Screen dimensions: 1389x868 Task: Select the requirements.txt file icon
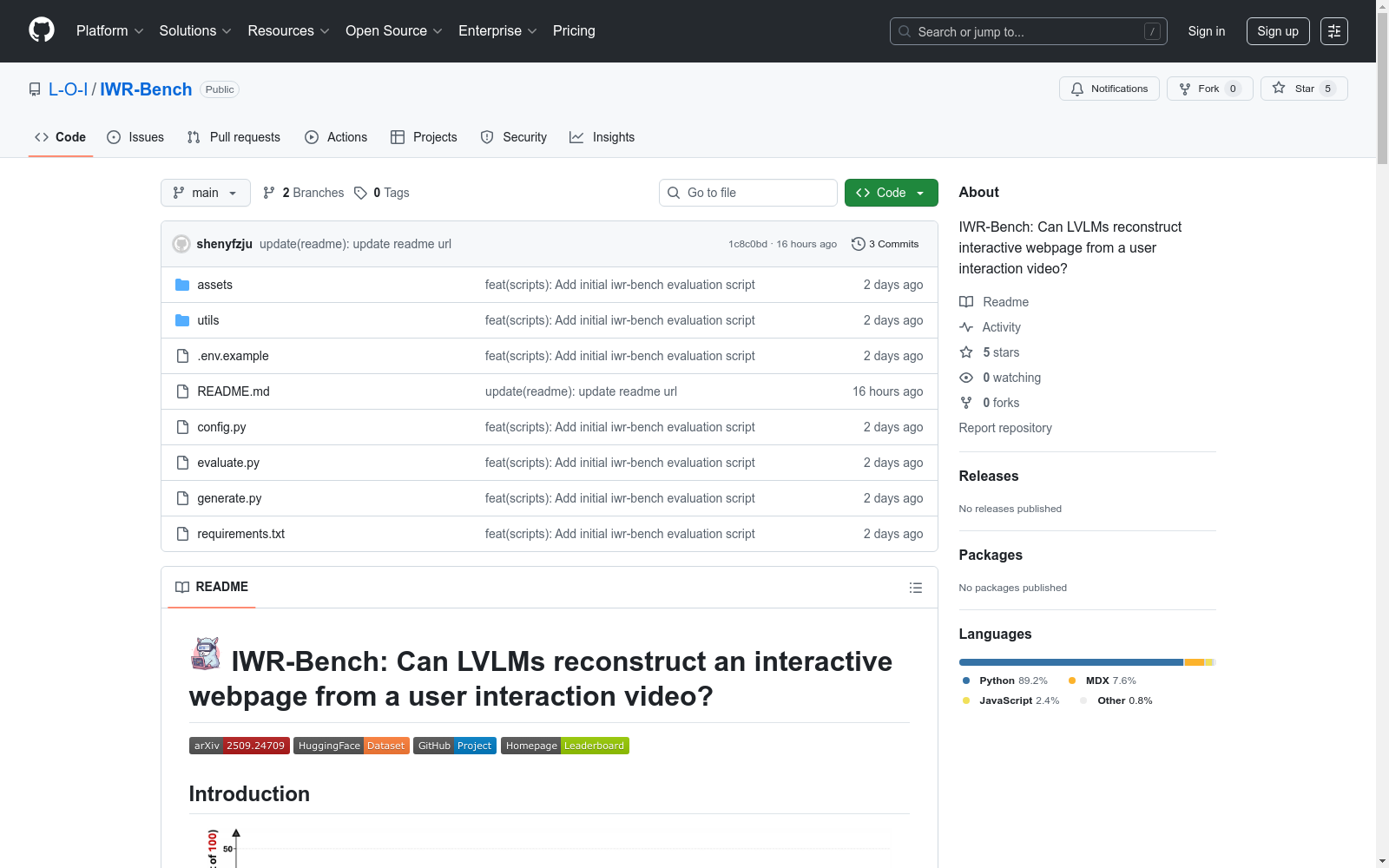pos(182,534)
